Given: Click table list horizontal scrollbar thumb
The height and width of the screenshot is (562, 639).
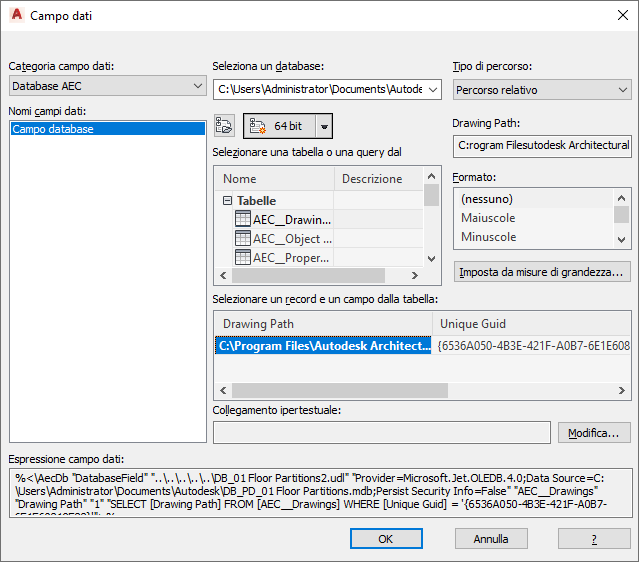Looking at the screenshot, I should 308,275.
